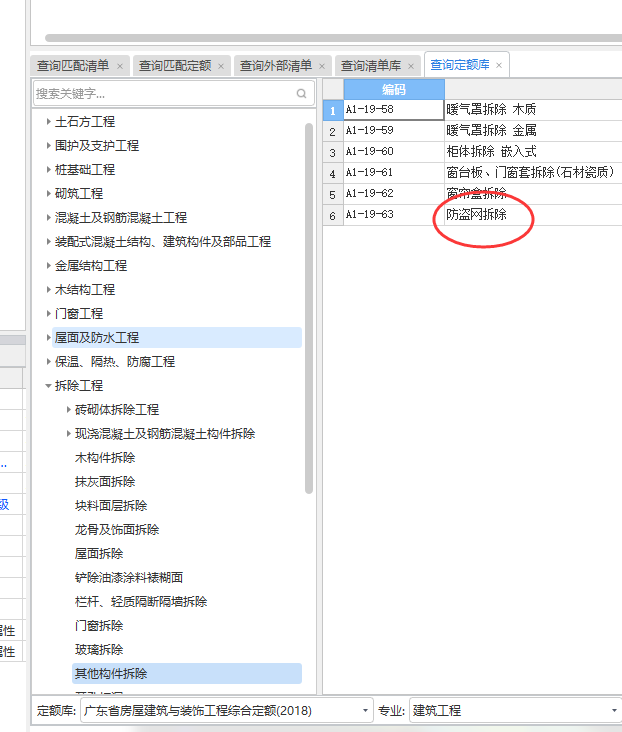The width and height of the screenshot is (622, 732).
Task: Expand the 装配式混凝土结构 node arrow
Action: click(x=49, y=241)
